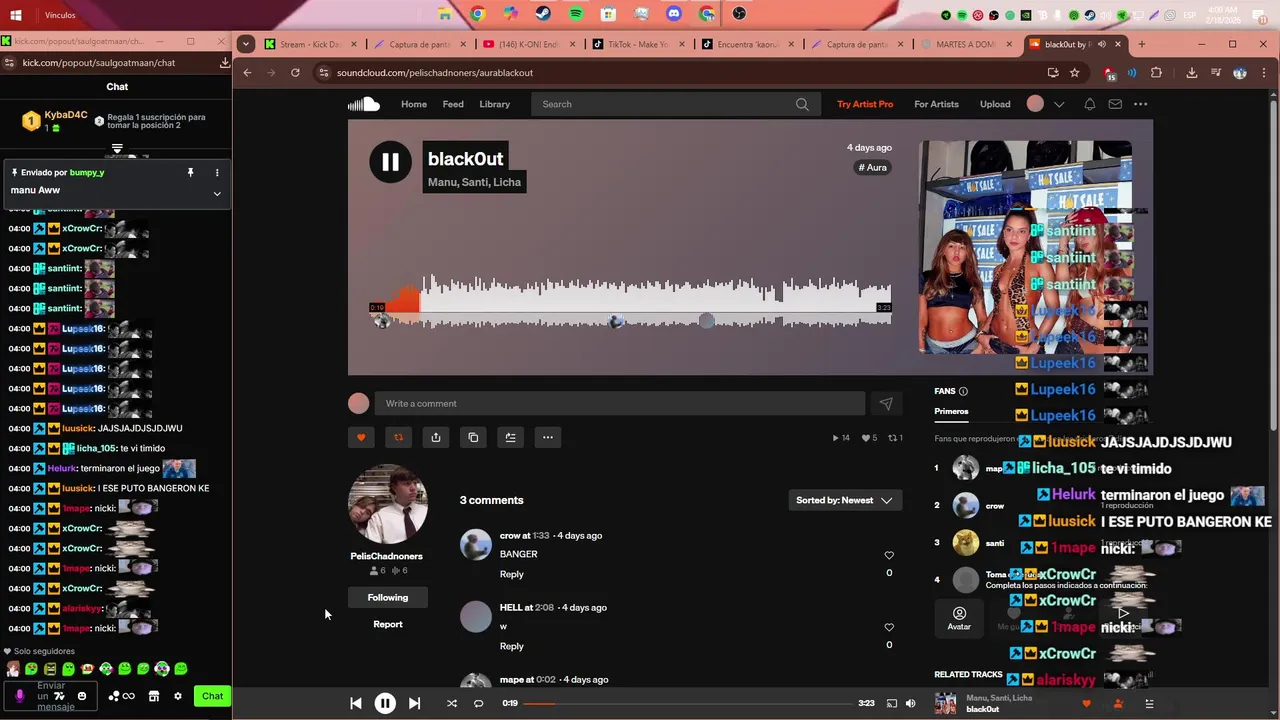Click Try Artist Pro link
Screen dimensions: 1280x720
pyautogui.click(x=865, y=104)
